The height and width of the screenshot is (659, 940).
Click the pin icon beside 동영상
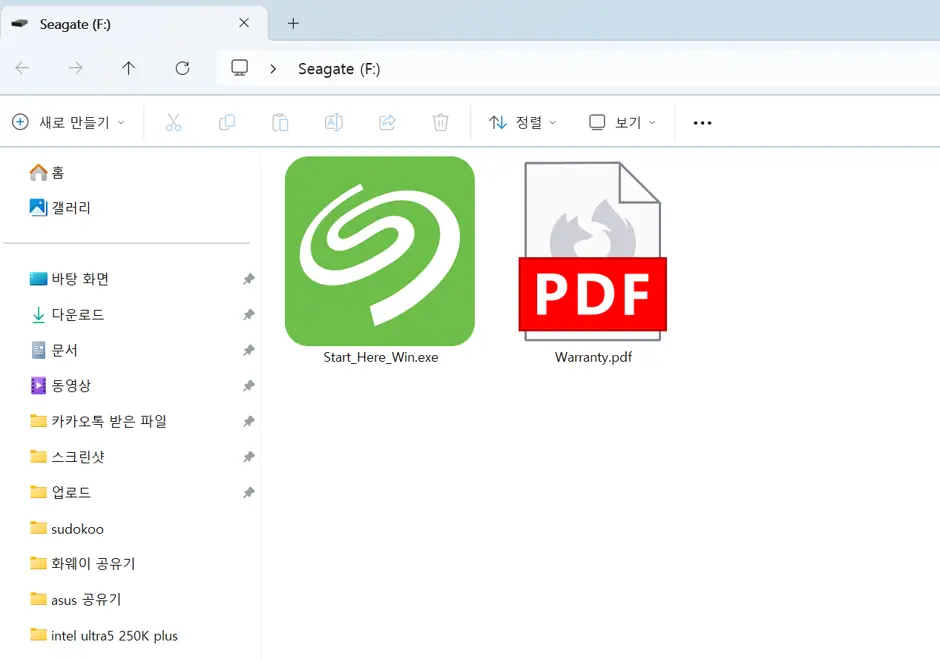click(249, 386)
